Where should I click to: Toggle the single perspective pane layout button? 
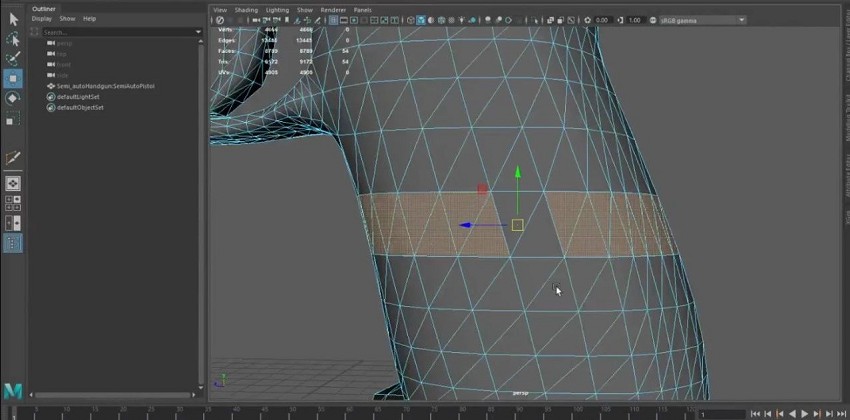13,184
